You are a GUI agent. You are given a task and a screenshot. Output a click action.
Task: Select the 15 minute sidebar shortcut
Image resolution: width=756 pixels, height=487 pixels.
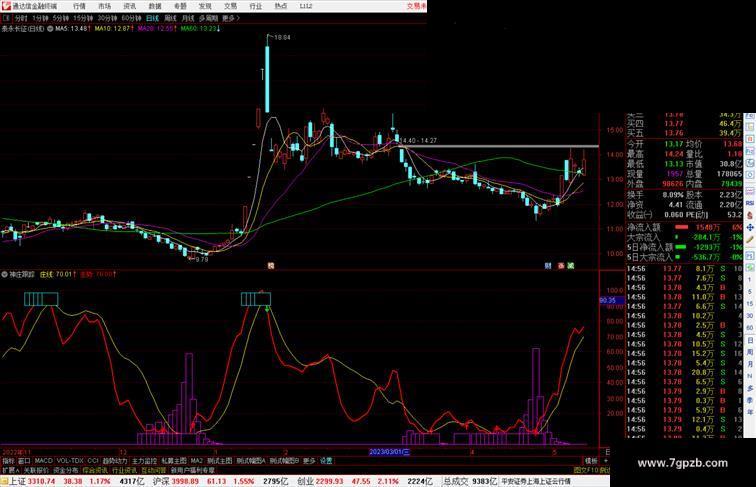click(750, 304)
